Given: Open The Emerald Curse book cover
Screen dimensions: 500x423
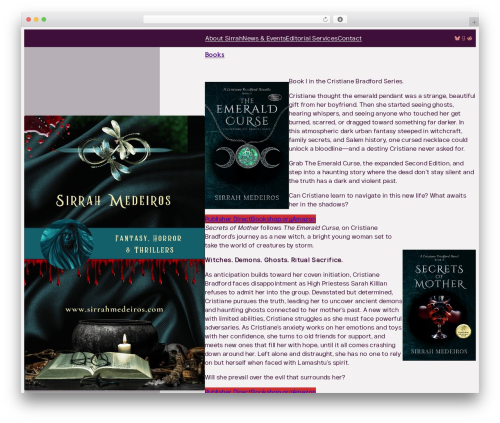Looking at the screenshot, I should tap(247, 145).
